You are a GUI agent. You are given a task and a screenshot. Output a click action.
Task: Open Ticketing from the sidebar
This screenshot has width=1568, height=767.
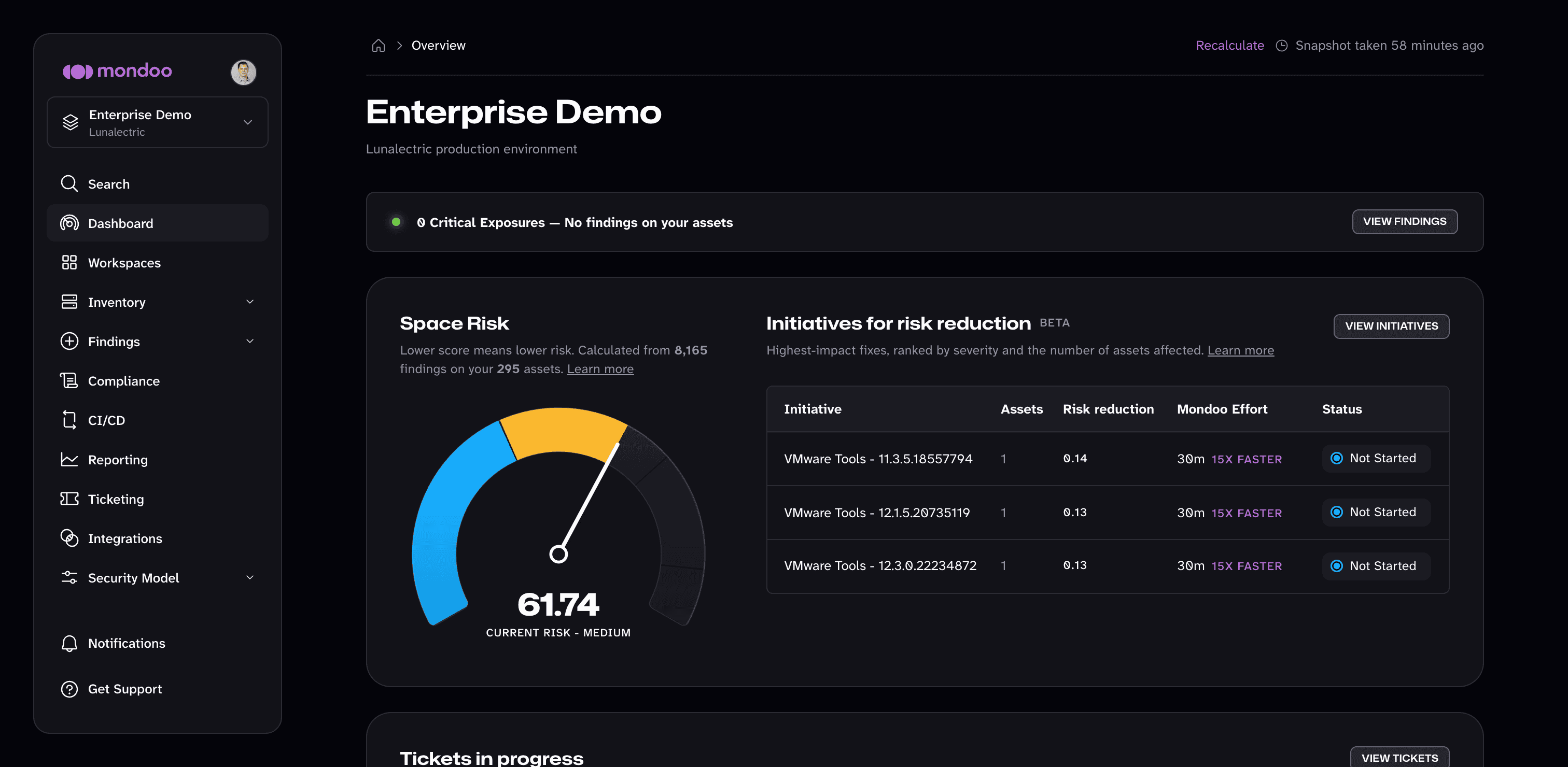[x=158, y=499]
